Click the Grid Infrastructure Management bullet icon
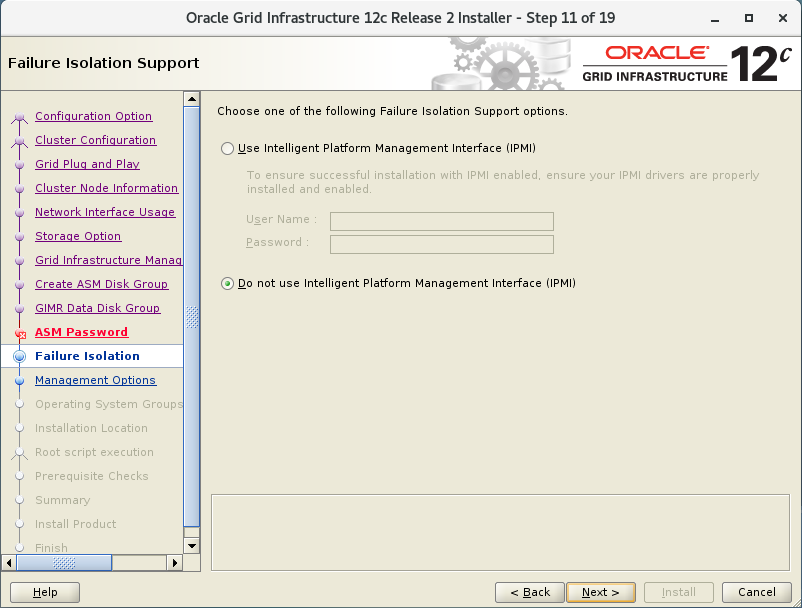The image size is (802, 608). click(19, 261)
